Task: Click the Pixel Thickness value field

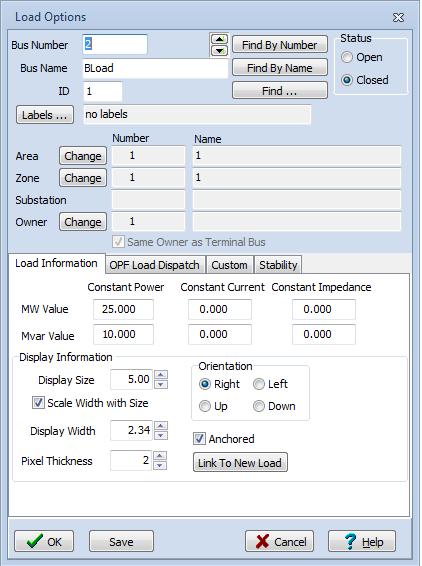Action: point(131,460)
